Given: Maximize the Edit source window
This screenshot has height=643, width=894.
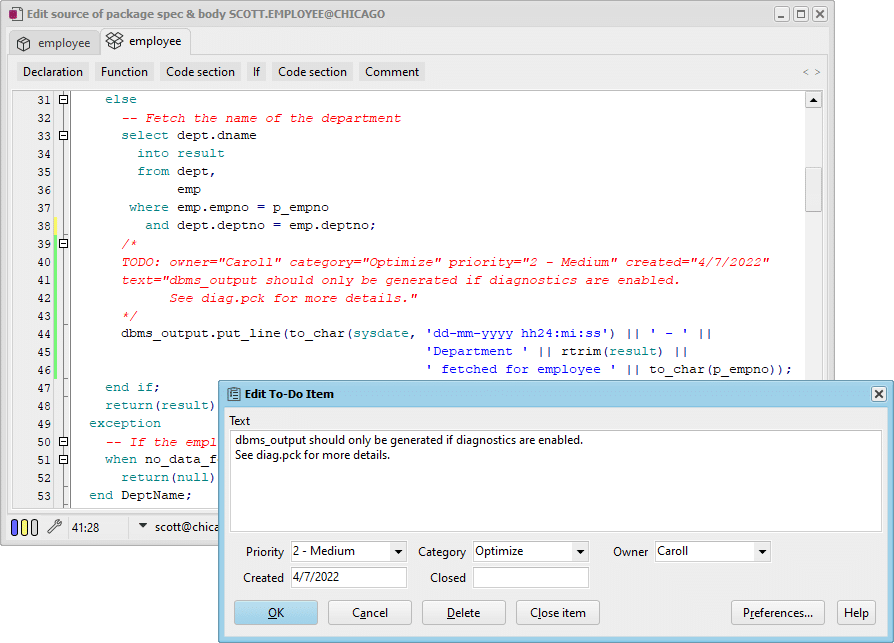Looking at the screenshot, I should pos(801,14).
